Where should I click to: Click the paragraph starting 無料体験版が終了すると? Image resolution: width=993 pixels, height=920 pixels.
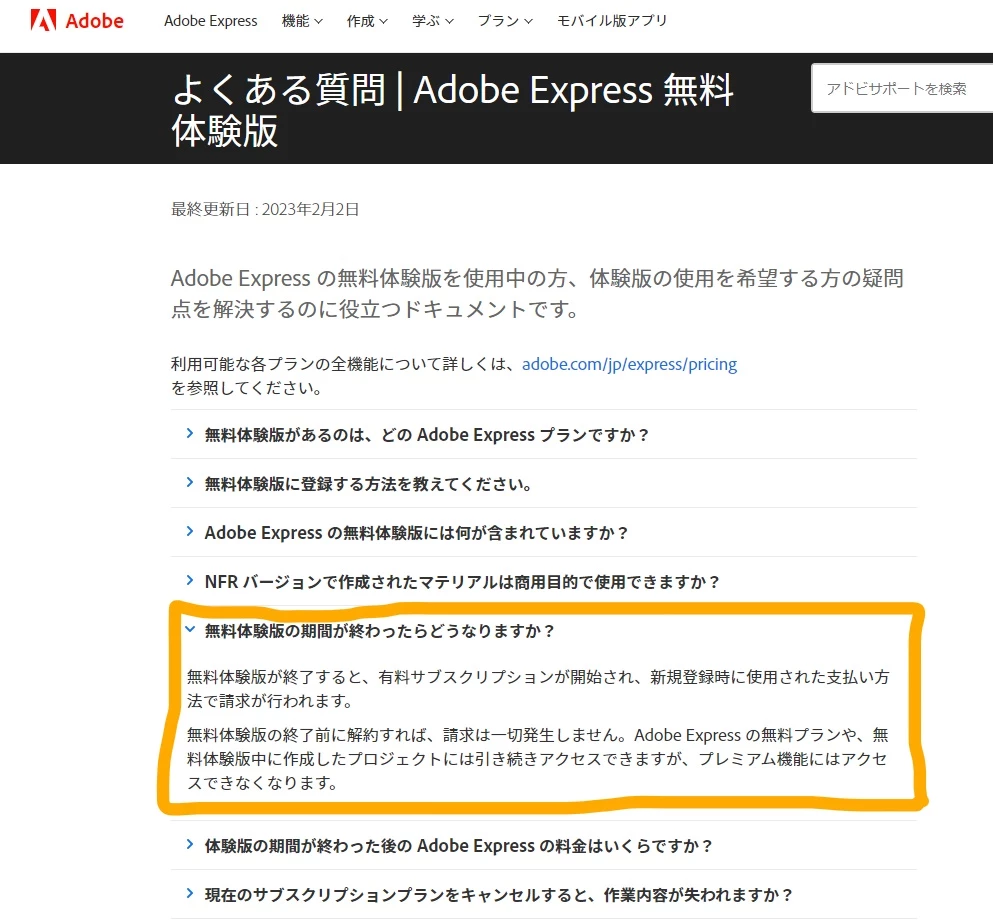pos(538,689)
